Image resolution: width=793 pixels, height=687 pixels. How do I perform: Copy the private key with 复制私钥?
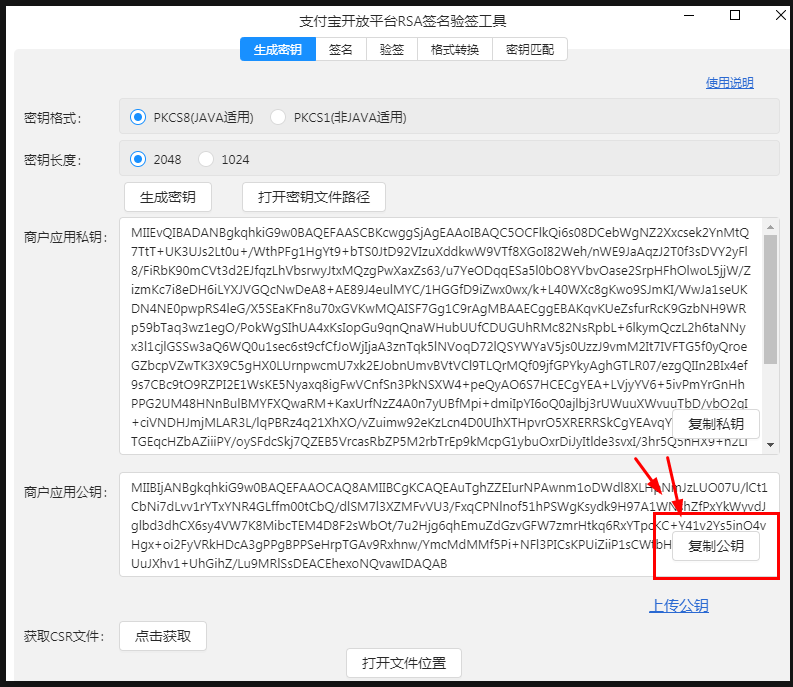(716, 424)
